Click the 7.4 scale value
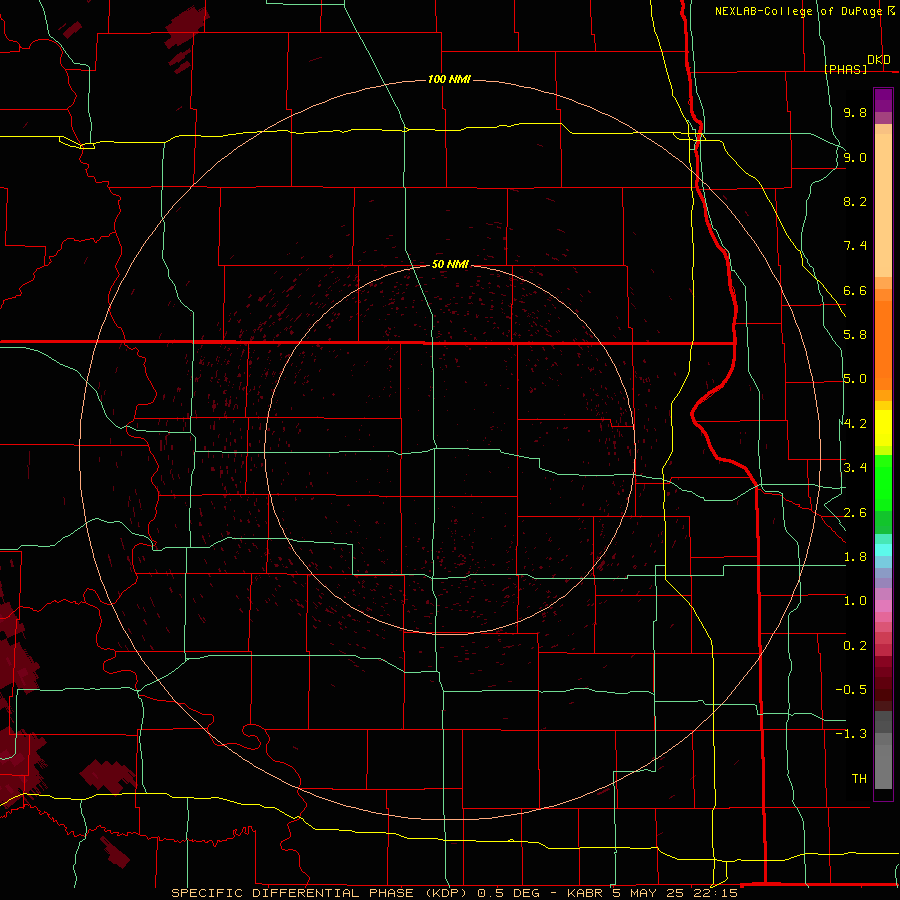The image size is (900, 900). pos(855,246)
